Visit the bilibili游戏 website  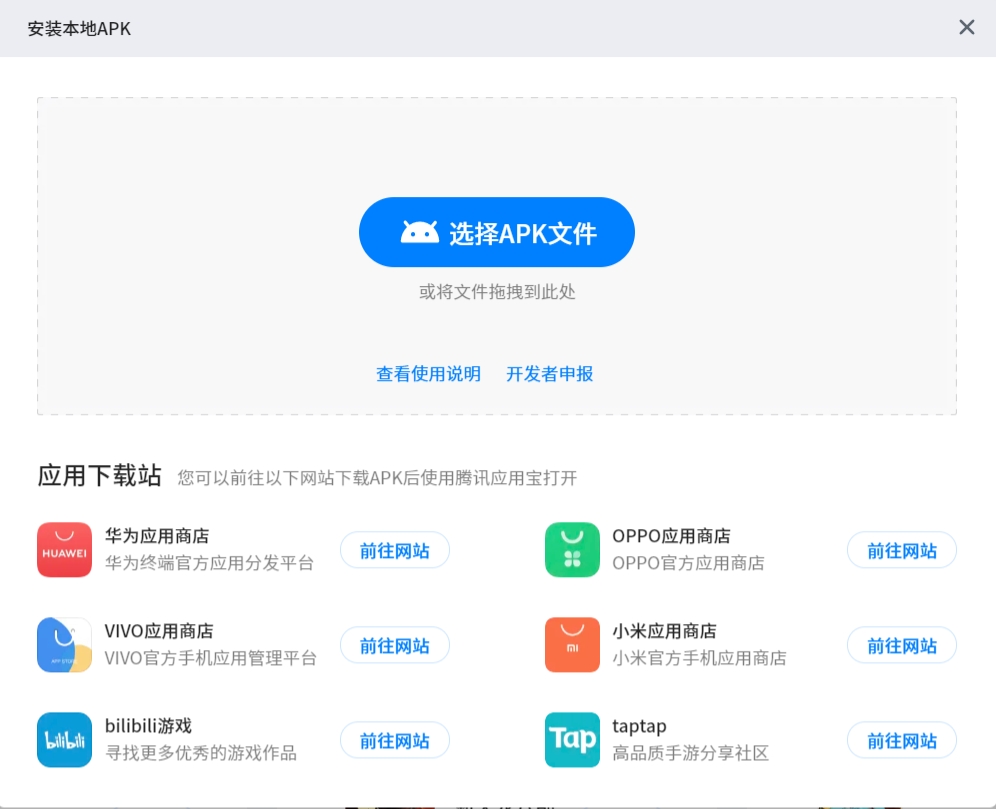pos(395,740)
